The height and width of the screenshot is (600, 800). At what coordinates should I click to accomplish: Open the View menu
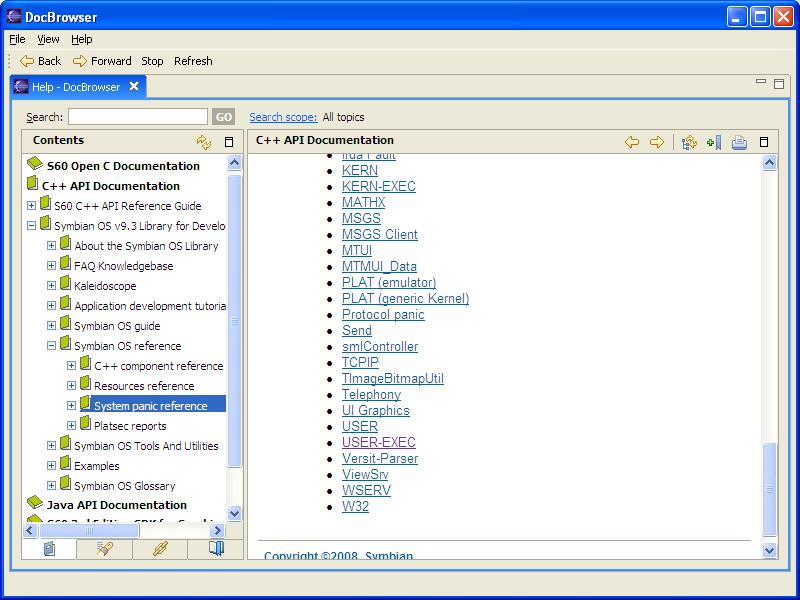pos(48,39)
